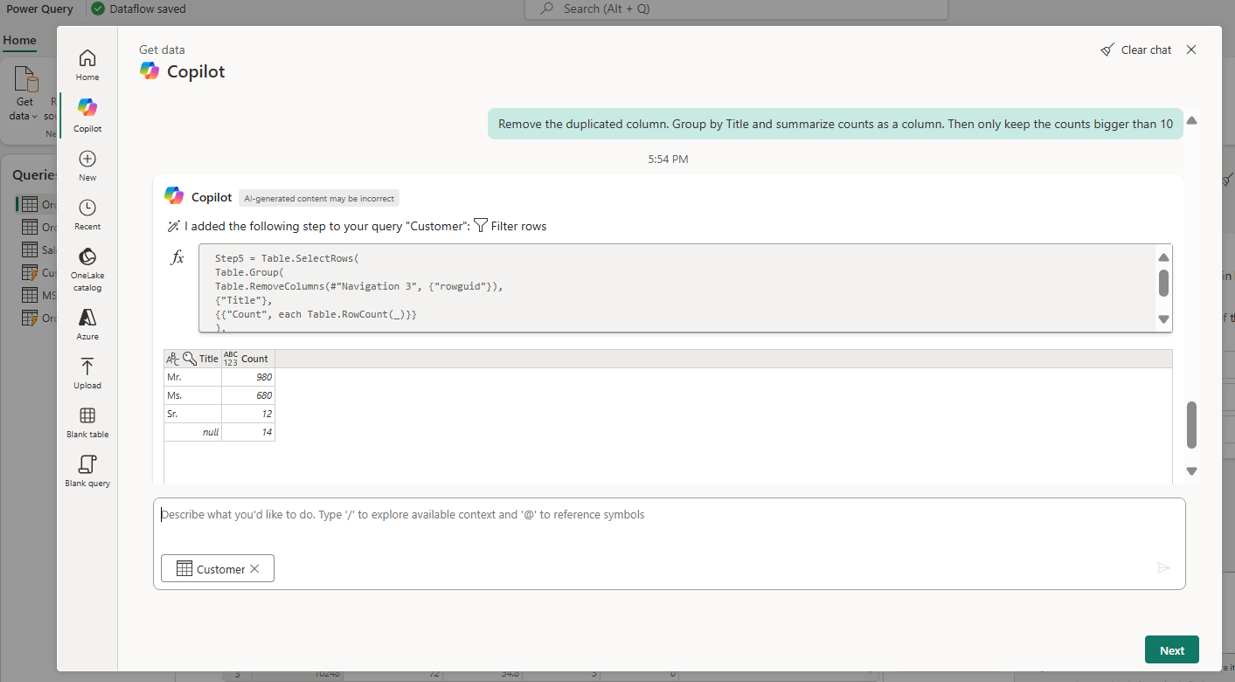Create a Blank table
Viewport: 1235px width, 682px height.
tap(87, 422)
